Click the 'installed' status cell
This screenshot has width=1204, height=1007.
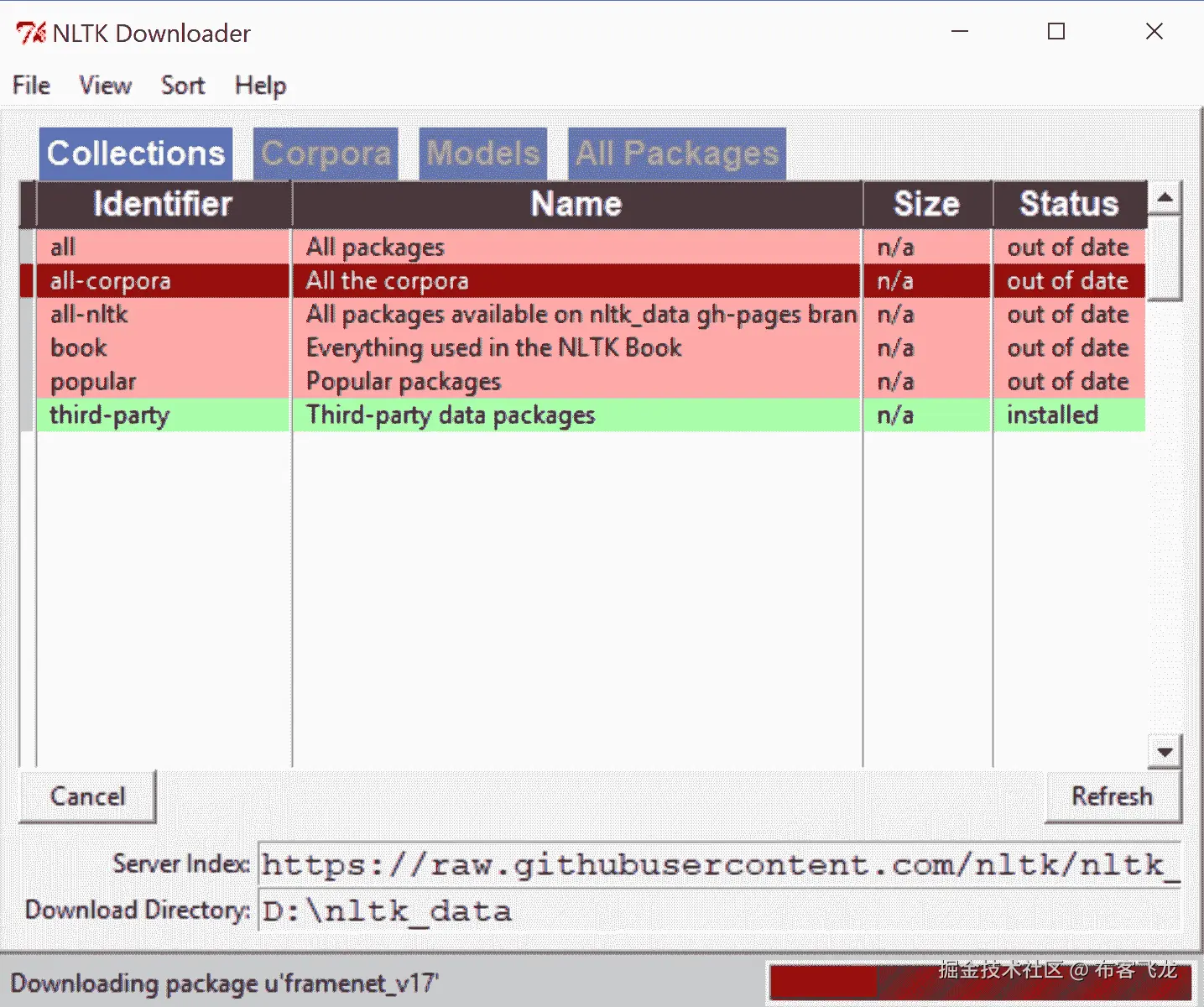1070,415
